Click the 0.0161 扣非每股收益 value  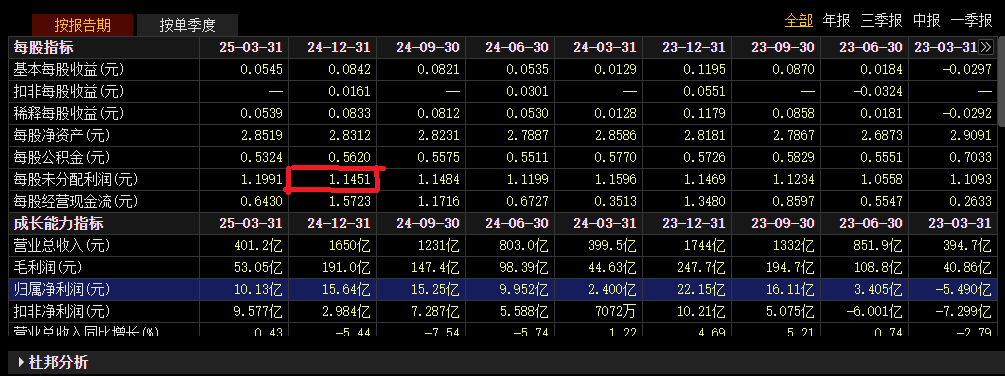tap(350, 92)
